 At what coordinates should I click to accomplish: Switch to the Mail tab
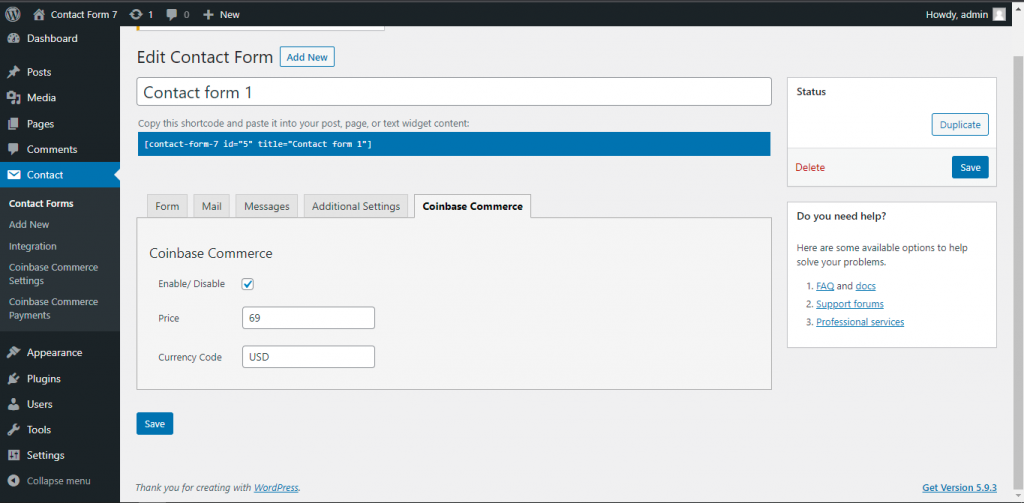tap(211, 206)
